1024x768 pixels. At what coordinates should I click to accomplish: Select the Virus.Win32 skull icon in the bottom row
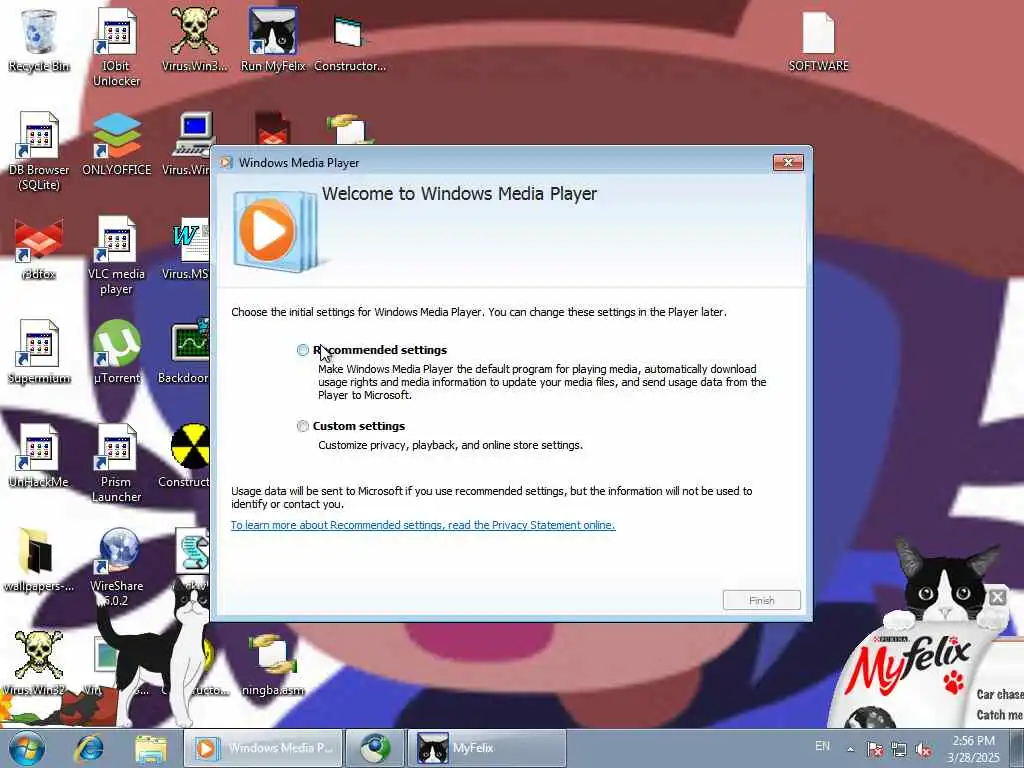[x=39, y=663]
